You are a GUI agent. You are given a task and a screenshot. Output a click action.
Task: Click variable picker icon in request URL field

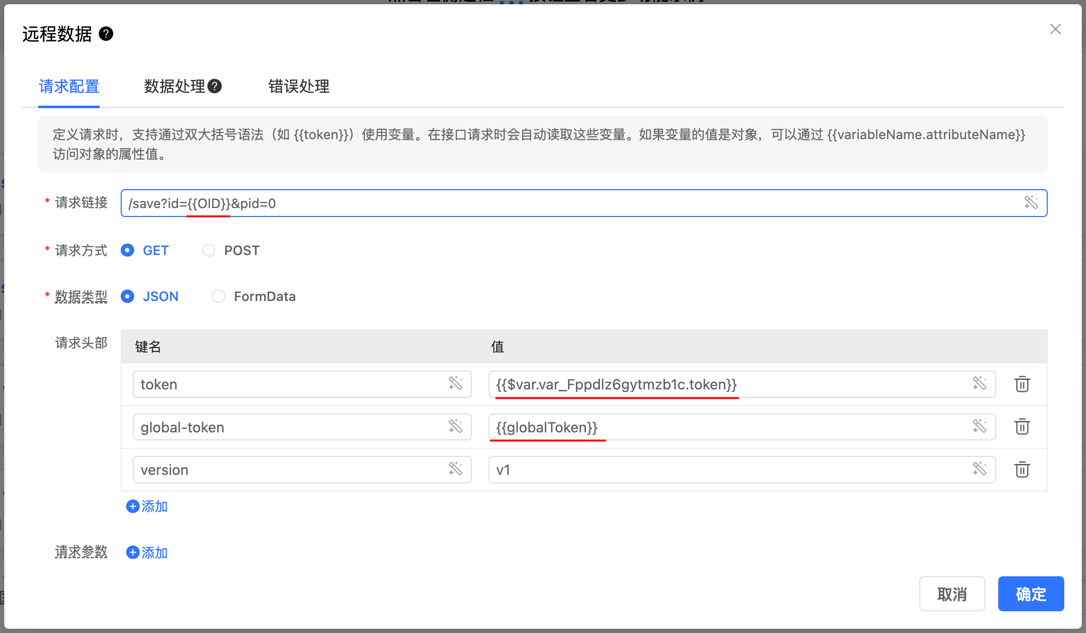click(1031, 203)
